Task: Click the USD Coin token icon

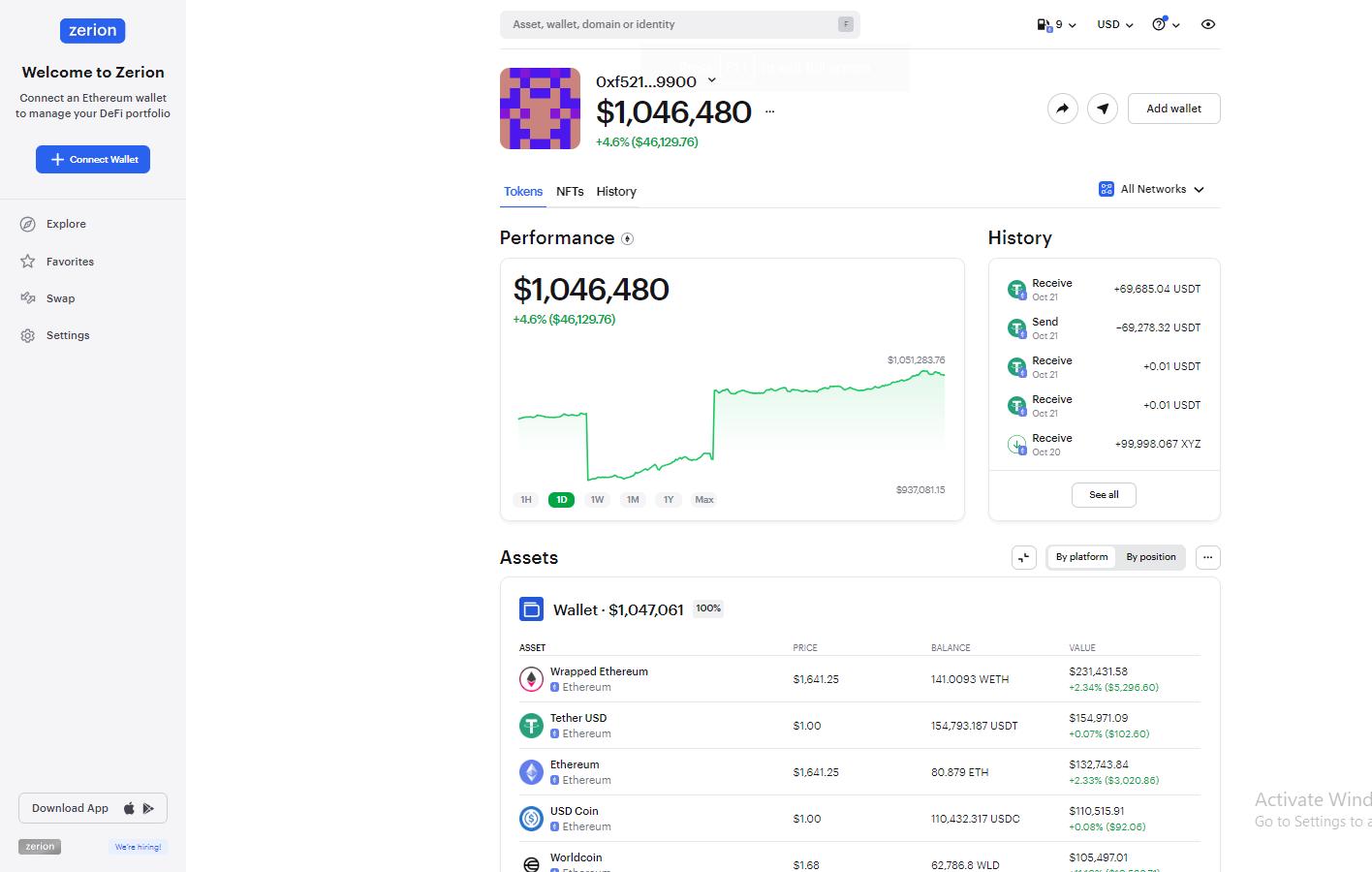Action: click(x=531, y=819)
